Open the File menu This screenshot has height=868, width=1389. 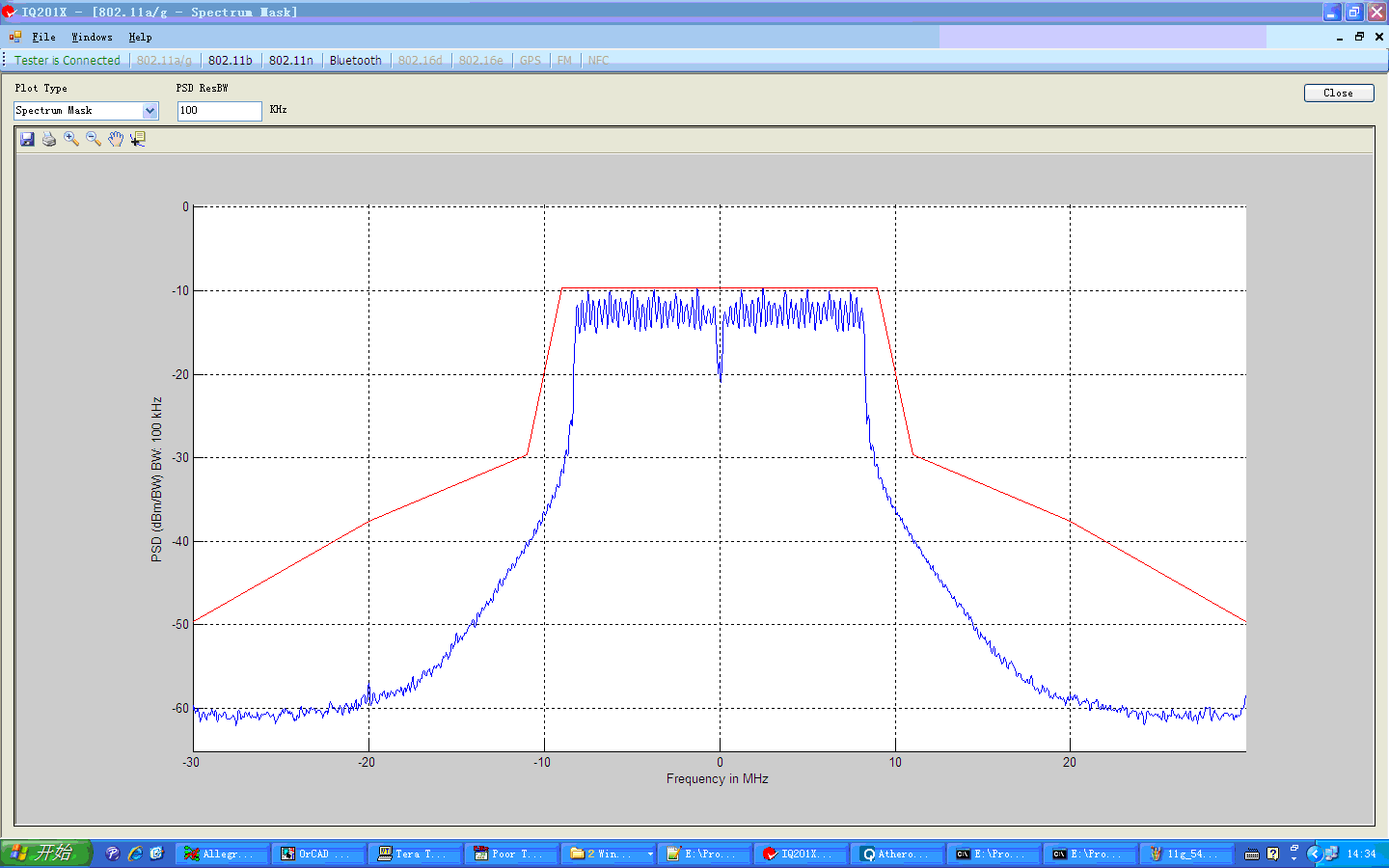43,37
